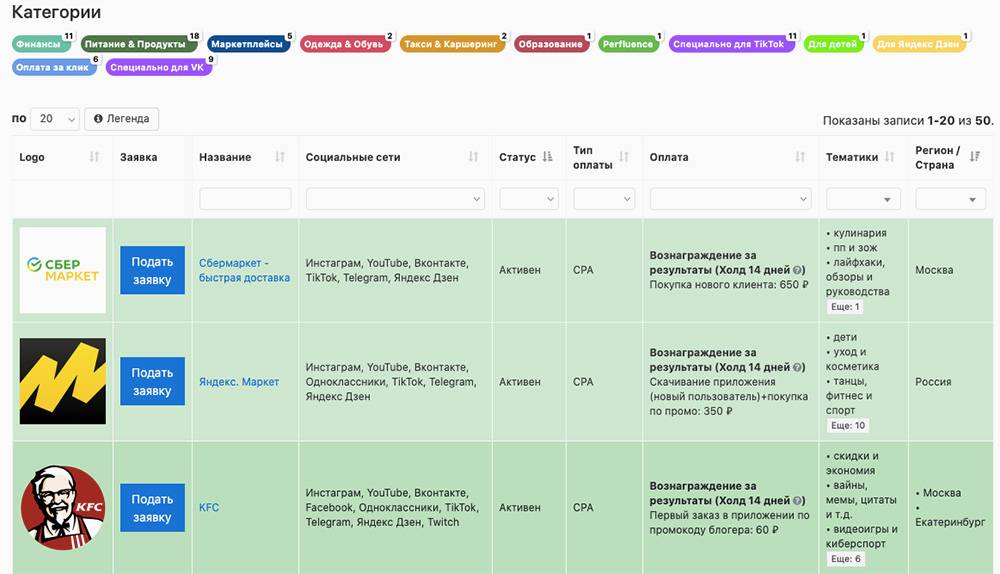This screenshot has height=574, width=1000.
Task: Open the Тип оплаты filter dropdown
Action: point(604,199)
